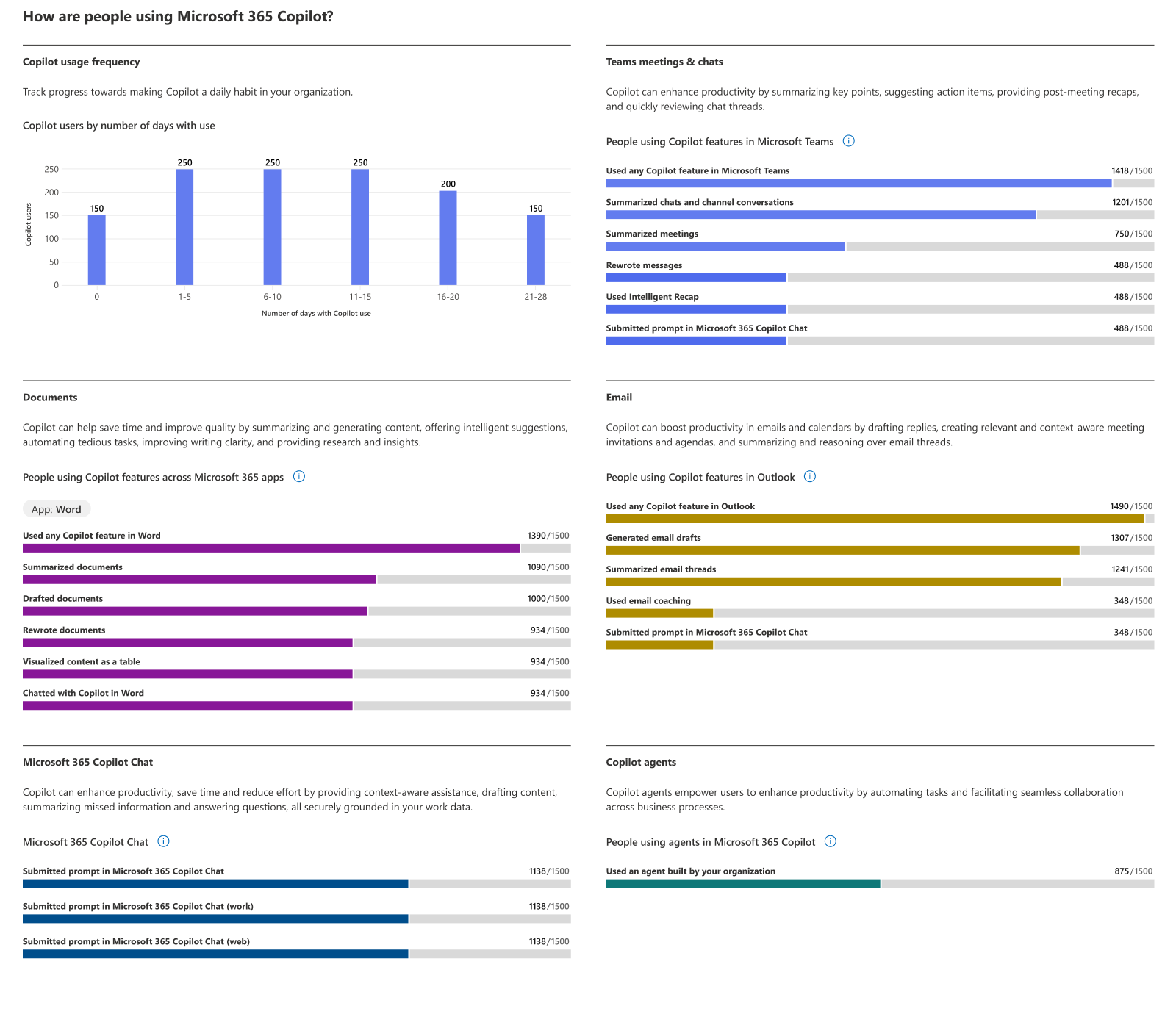
Task: Click the 1-5 days bar in usage chart
Action: [184, 227]
